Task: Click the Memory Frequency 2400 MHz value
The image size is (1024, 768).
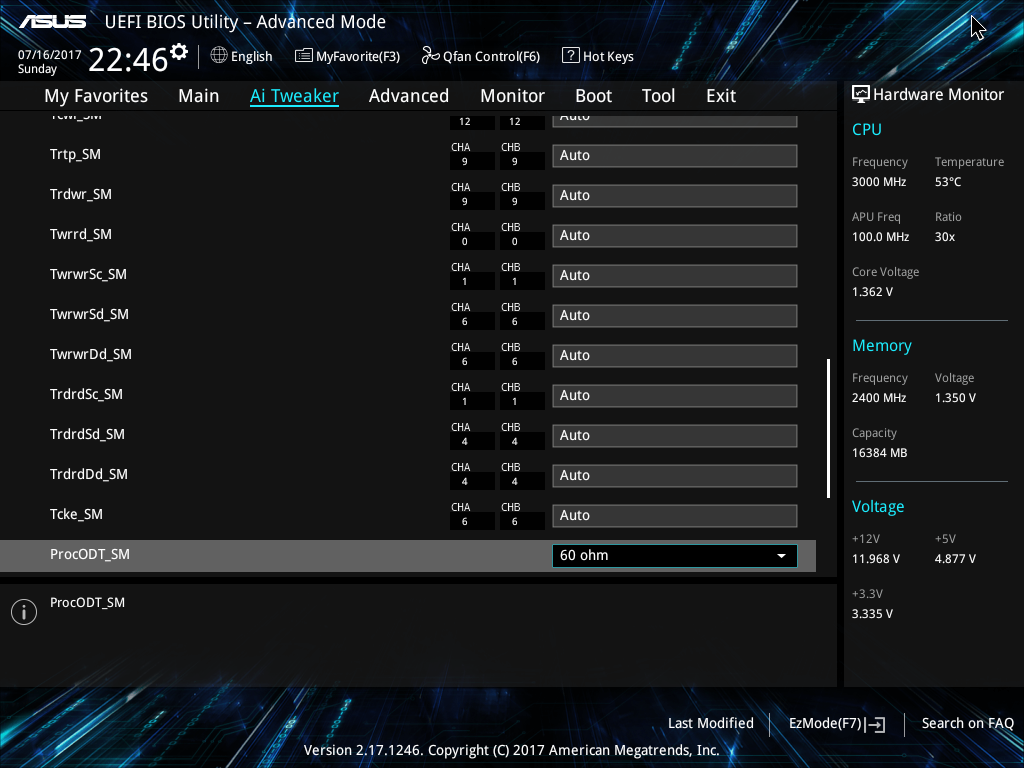Action: [x=879, y=398]
